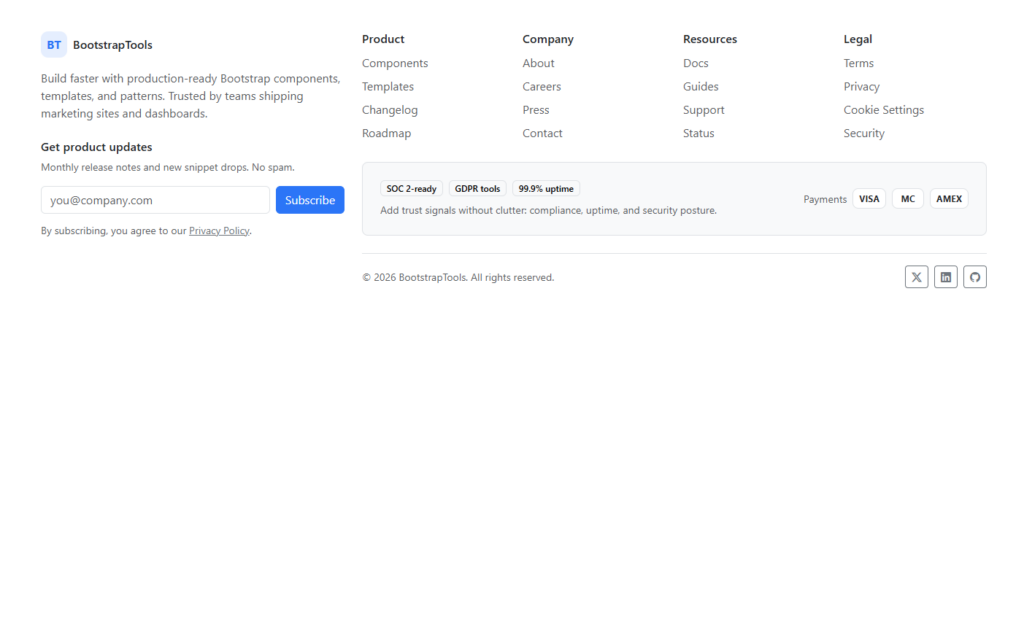Viewport: 1024px width, 631px height.
Task: Select the MC payment badge
Action: 907,199
